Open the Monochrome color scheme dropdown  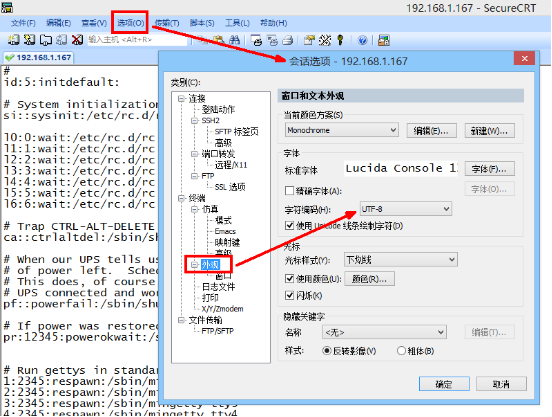point(341,130)
